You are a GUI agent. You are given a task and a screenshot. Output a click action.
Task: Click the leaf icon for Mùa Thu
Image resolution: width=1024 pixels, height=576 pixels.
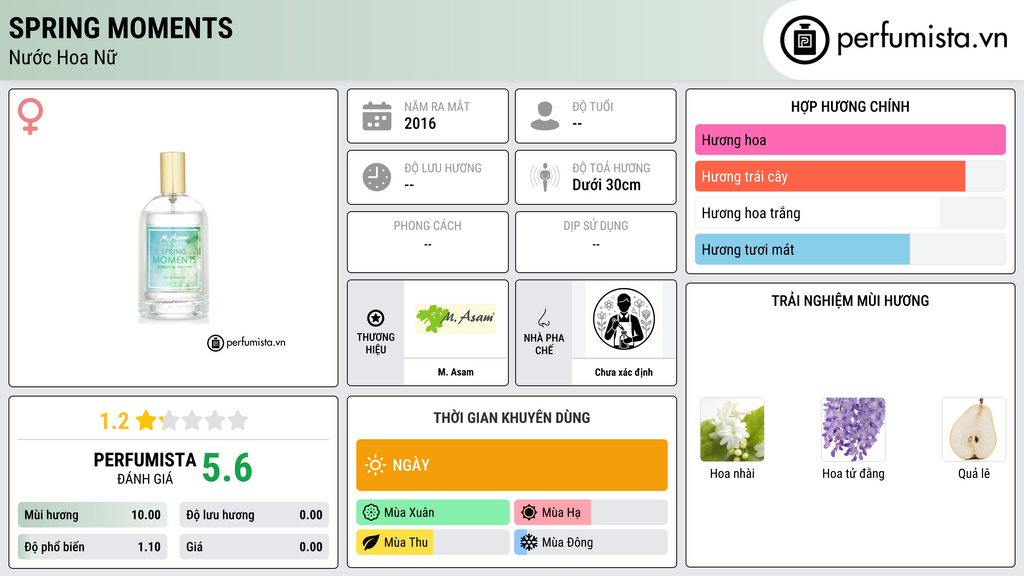[x=371, y=542]
